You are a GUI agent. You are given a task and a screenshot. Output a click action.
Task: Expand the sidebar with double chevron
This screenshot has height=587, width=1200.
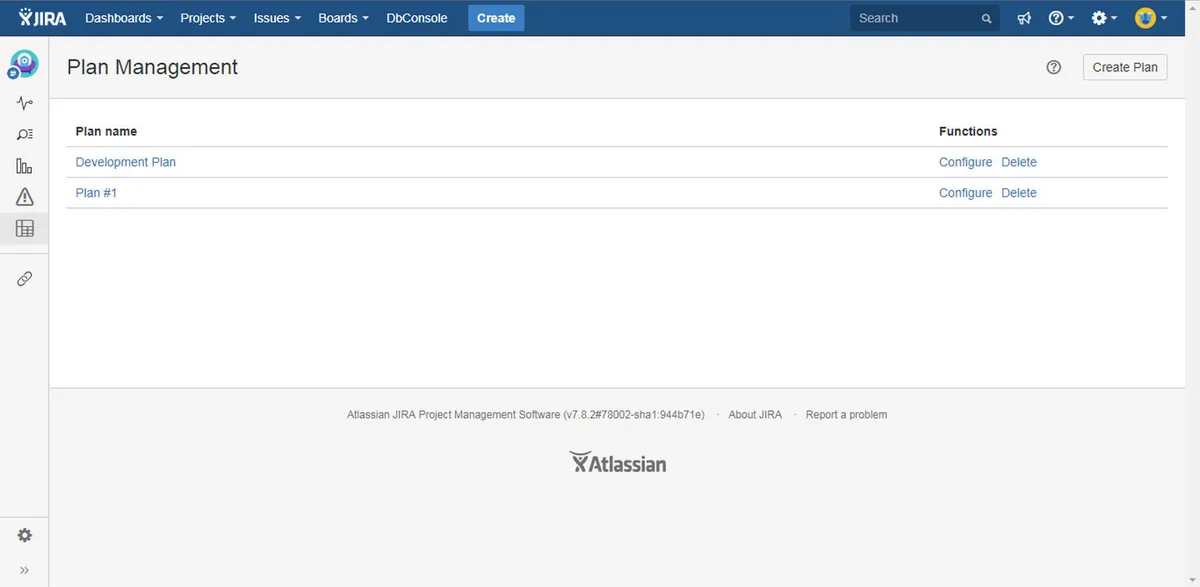(x=25, y=570)
